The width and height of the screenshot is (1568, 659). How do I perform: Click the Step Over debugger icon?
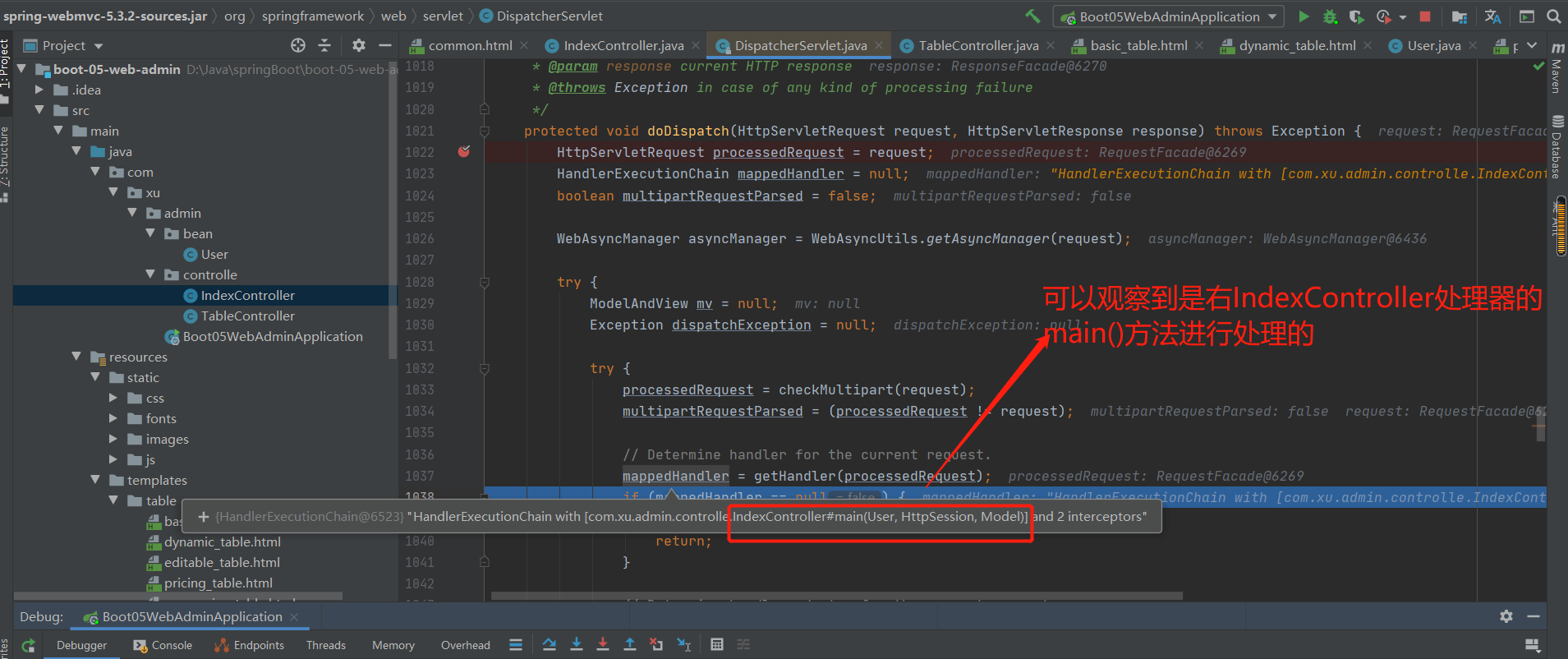[x=549, y=645]
